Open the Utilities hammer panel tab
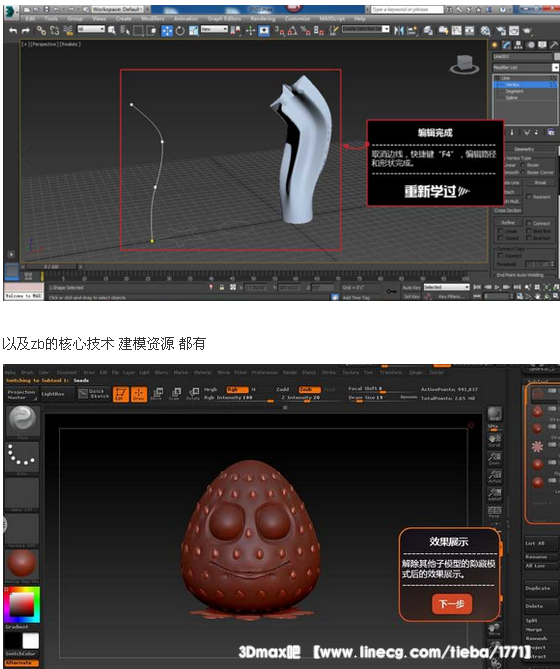 click(554, 45)
